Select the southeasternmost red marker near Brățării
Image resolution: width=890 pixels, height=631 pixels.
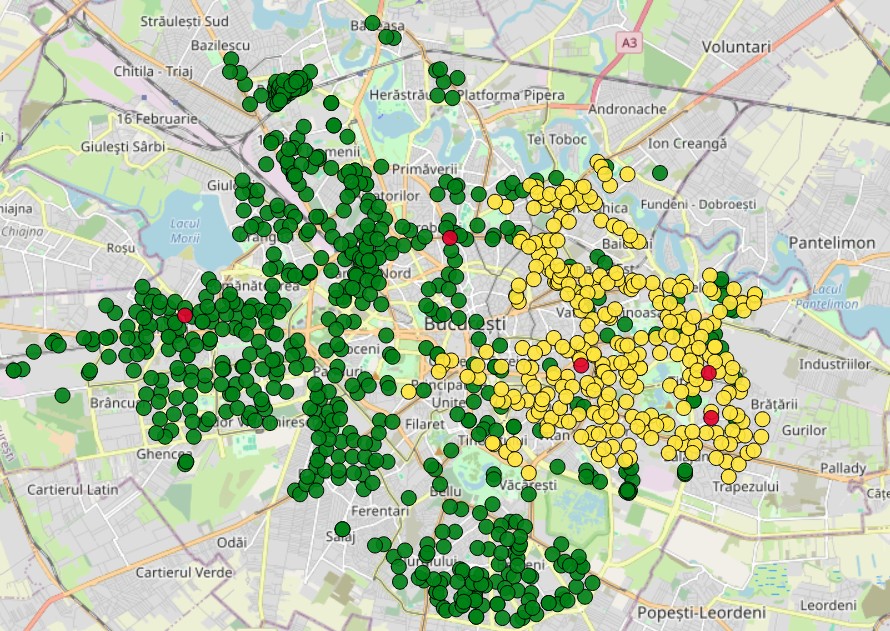(x=711, y=417)
